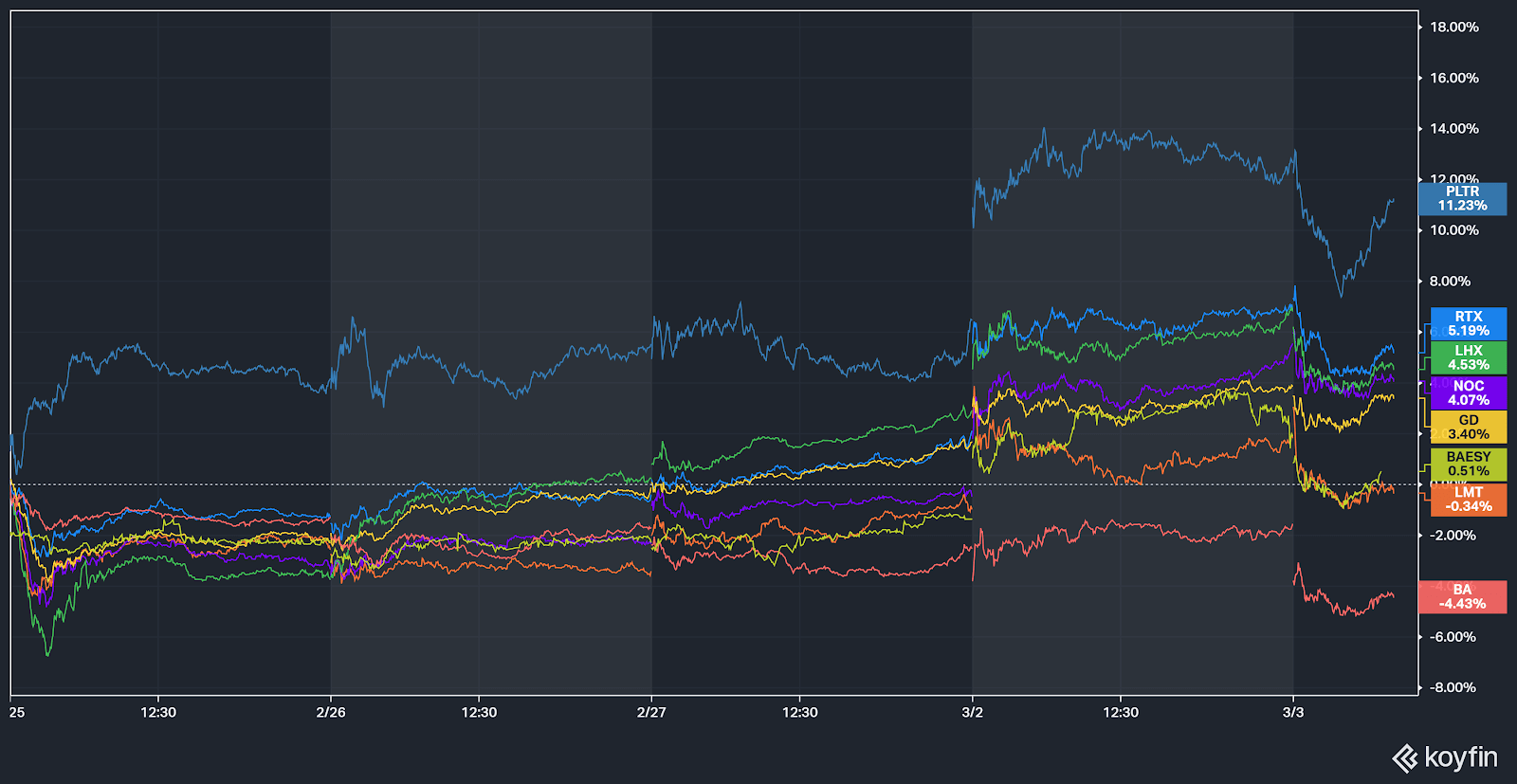Screen dimensions: 1517x784
Task: Select the 3/3 date on time axis
Action: [1293, 712]
